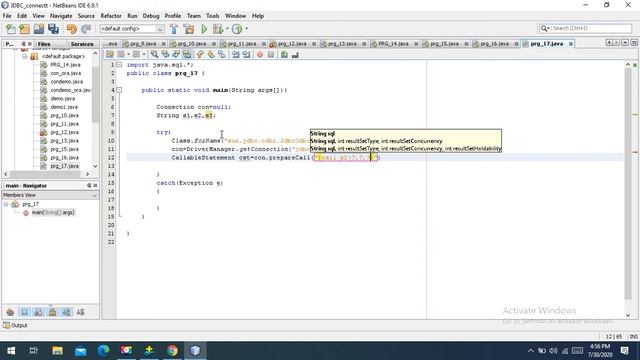Open Google Chrome from the taskbar
Image resolution: width=640 pixels, height=360 pixels.
click(172, 351)
